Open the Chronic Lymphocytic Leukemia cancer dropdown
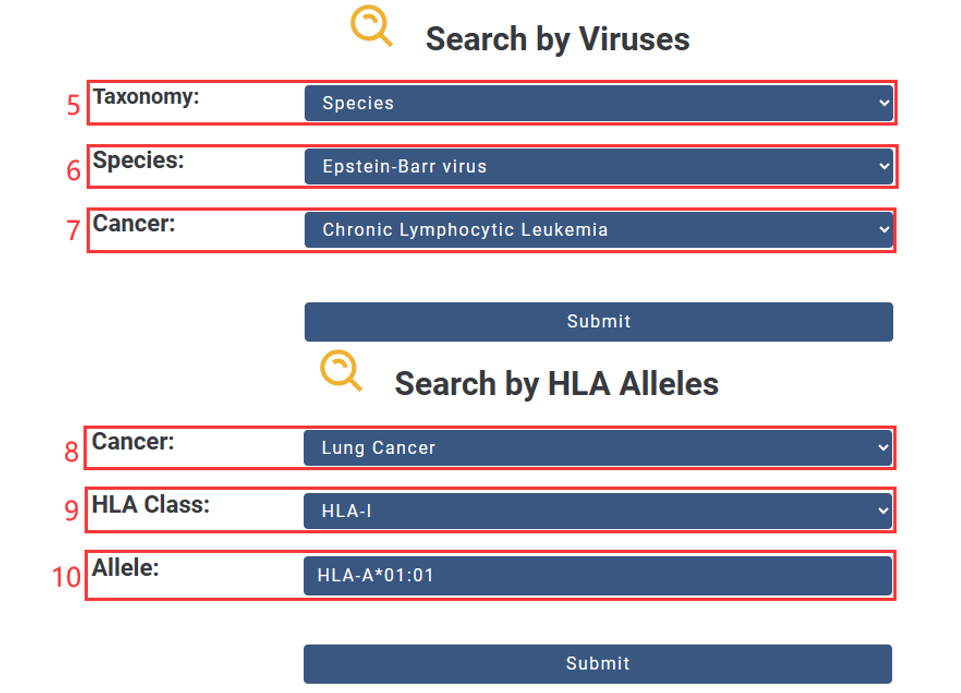 [598, 230]
